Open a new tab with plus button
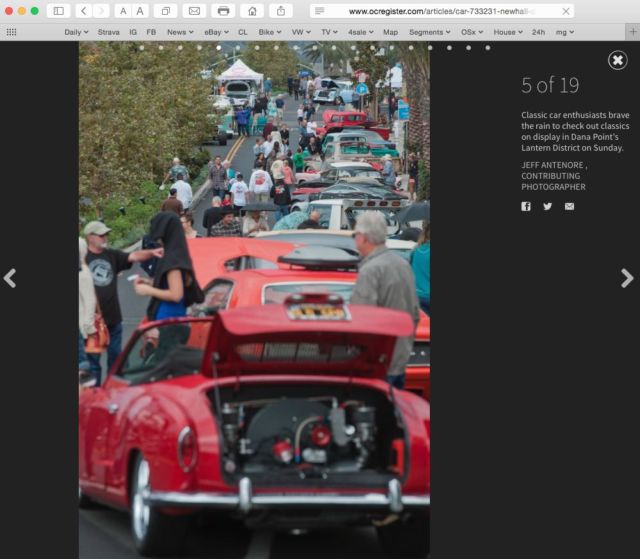 (632, 32)
